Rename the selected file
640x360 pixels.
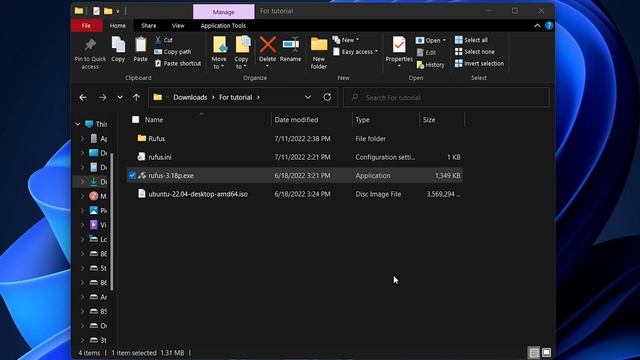click(291, 49)
